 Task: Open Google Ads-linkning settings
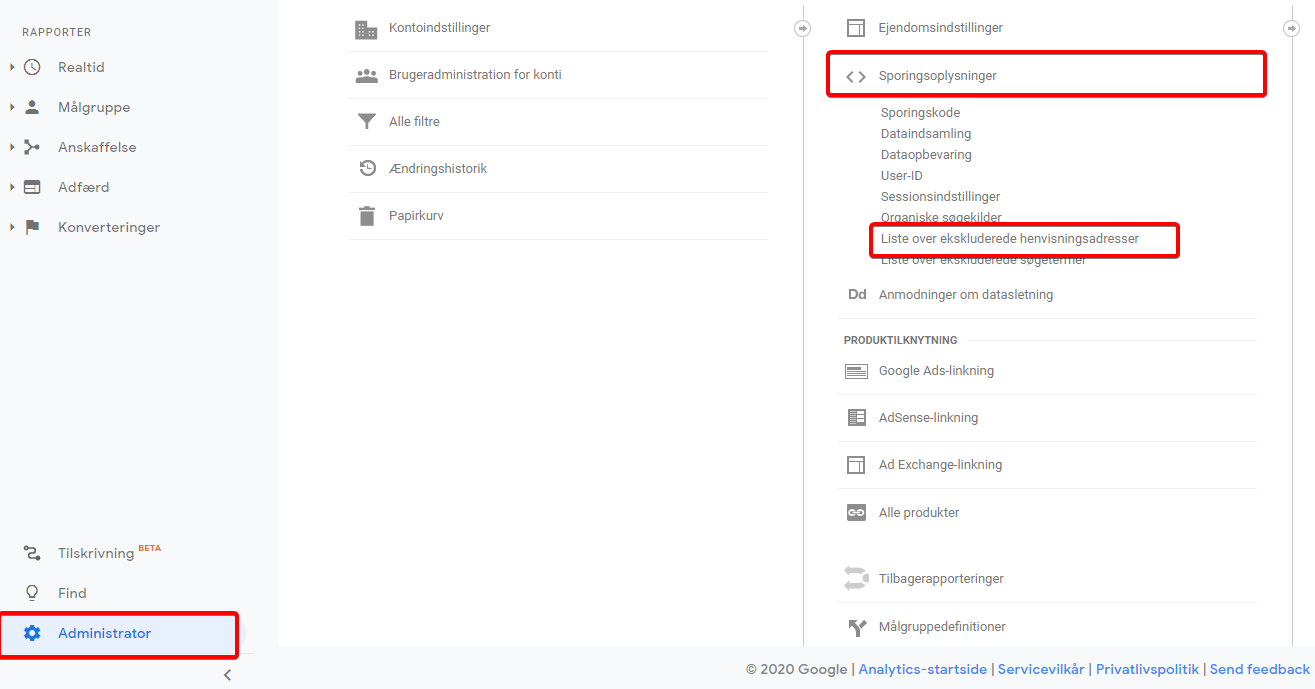(936, 371)
